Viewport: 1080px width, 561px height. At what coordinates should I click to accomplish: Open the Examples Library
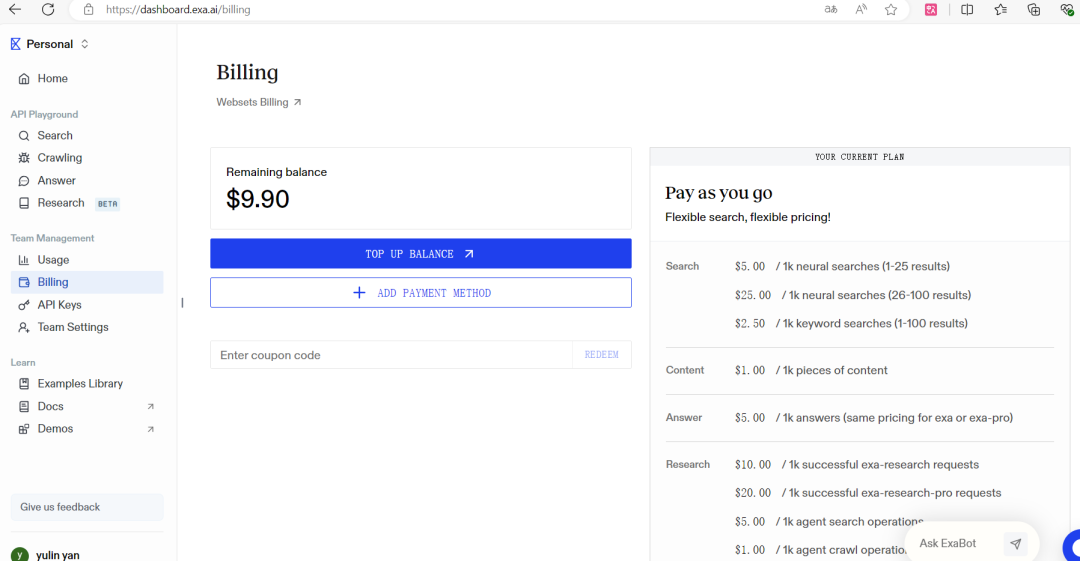[87, 384]
